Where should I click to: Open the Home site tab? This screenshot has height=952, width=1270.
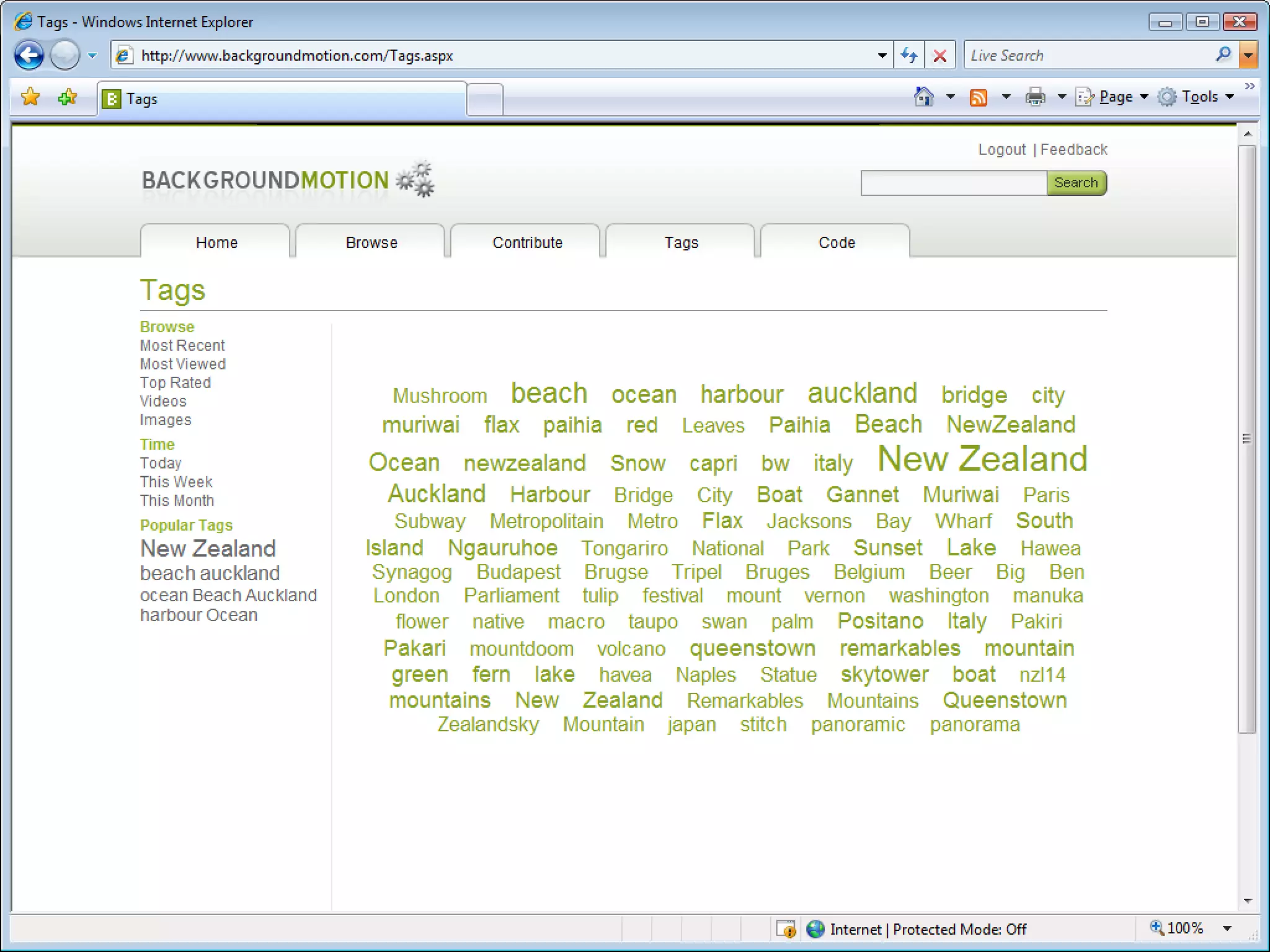pos(216,241)
